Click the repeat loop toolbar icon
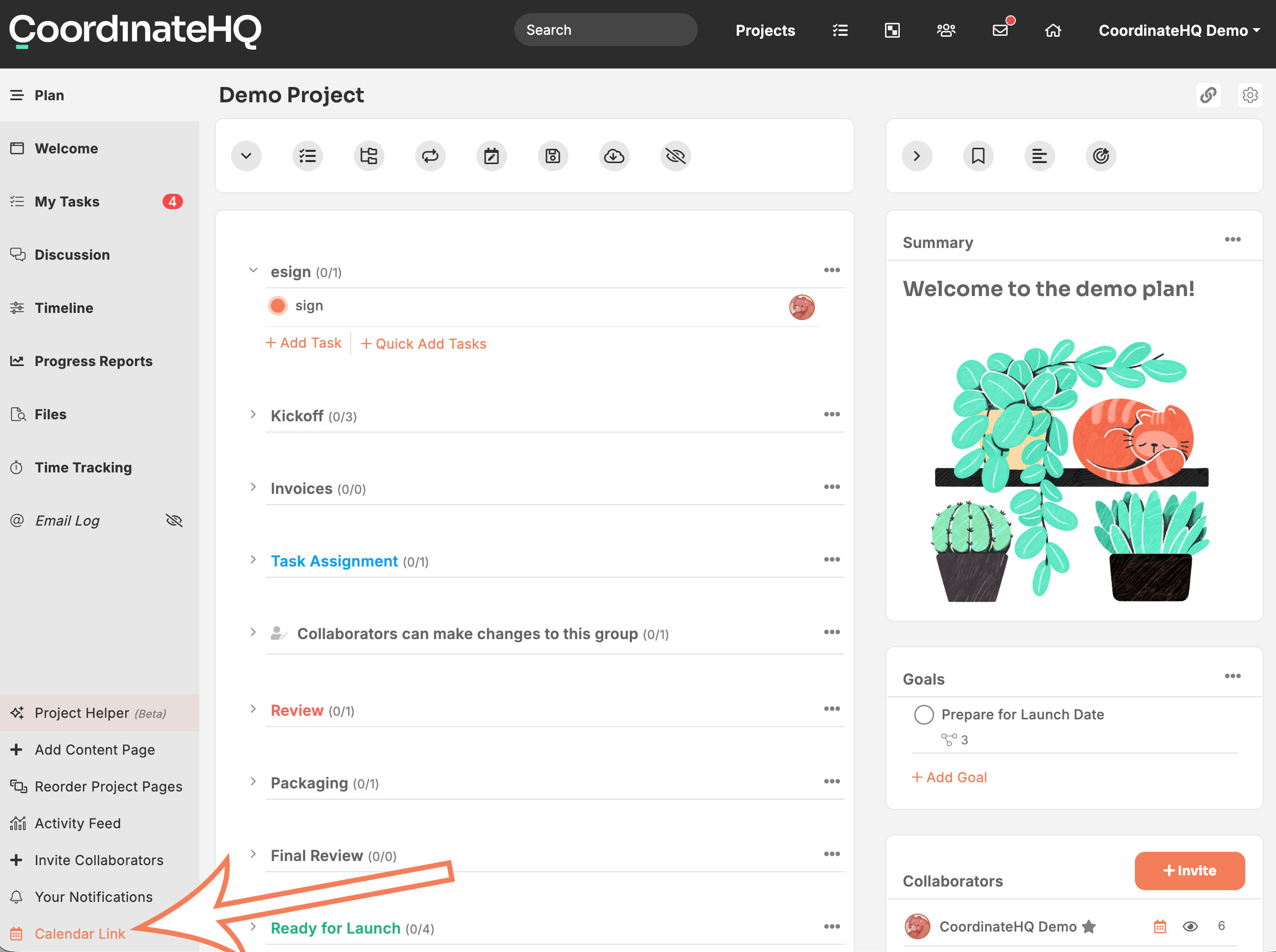 (x=430, y=156)
